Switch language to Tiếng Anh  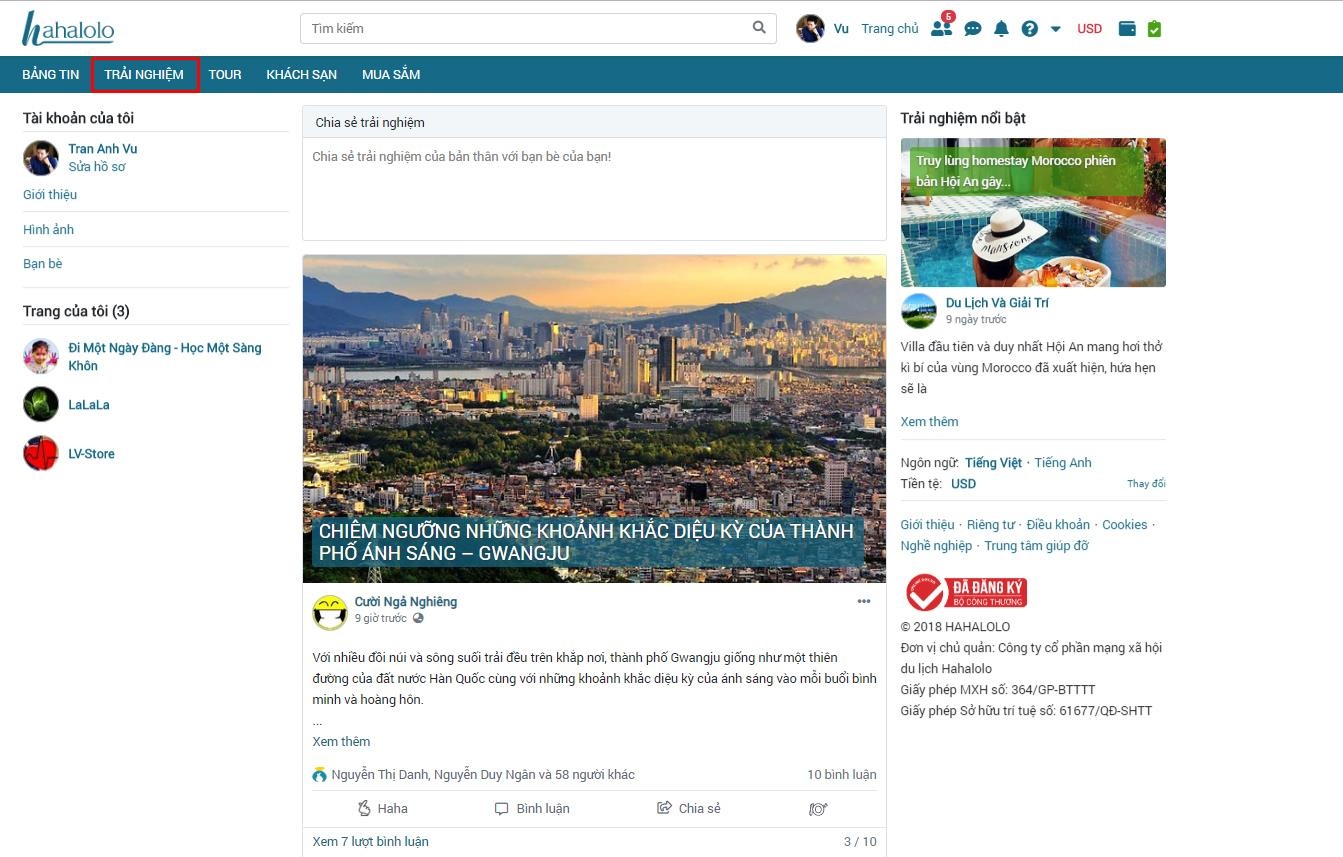pos(1062,463)
